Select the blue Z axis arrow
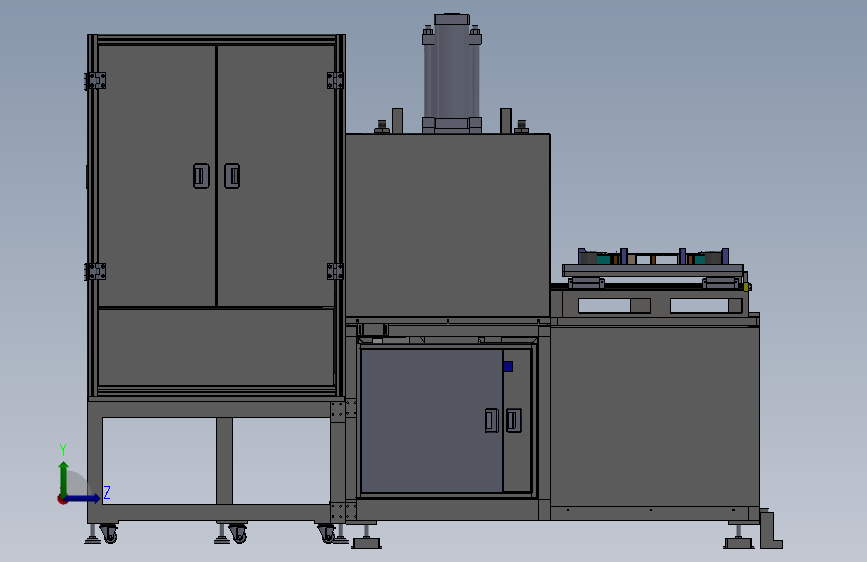867x562 pixels. pos(84,498)
